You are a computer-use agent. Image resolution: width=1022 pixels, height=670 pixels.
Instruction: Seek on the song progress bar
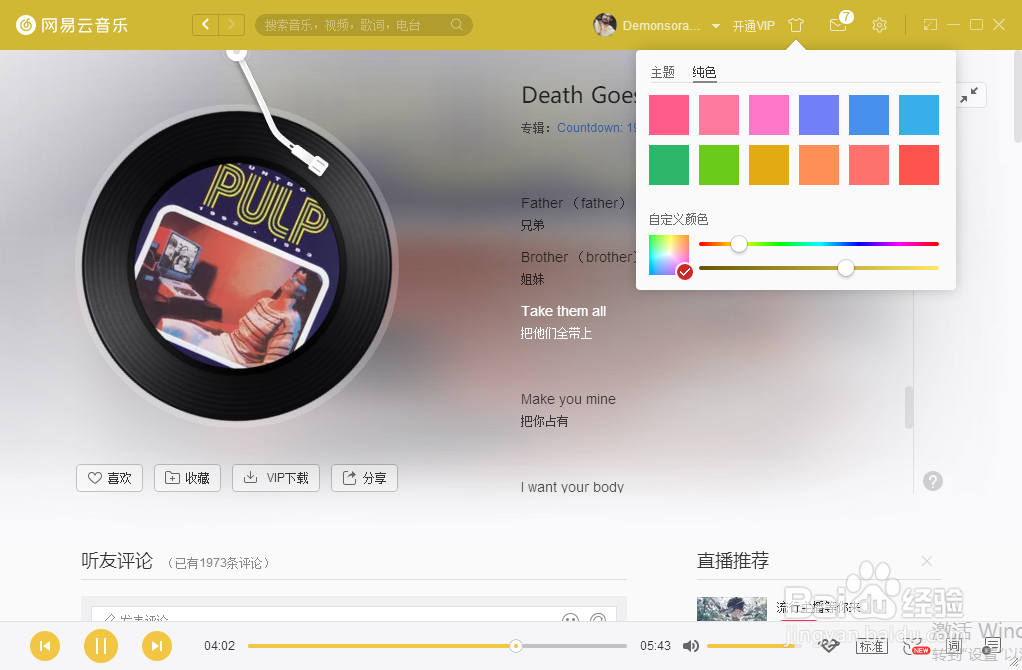[x=437, y=646]
